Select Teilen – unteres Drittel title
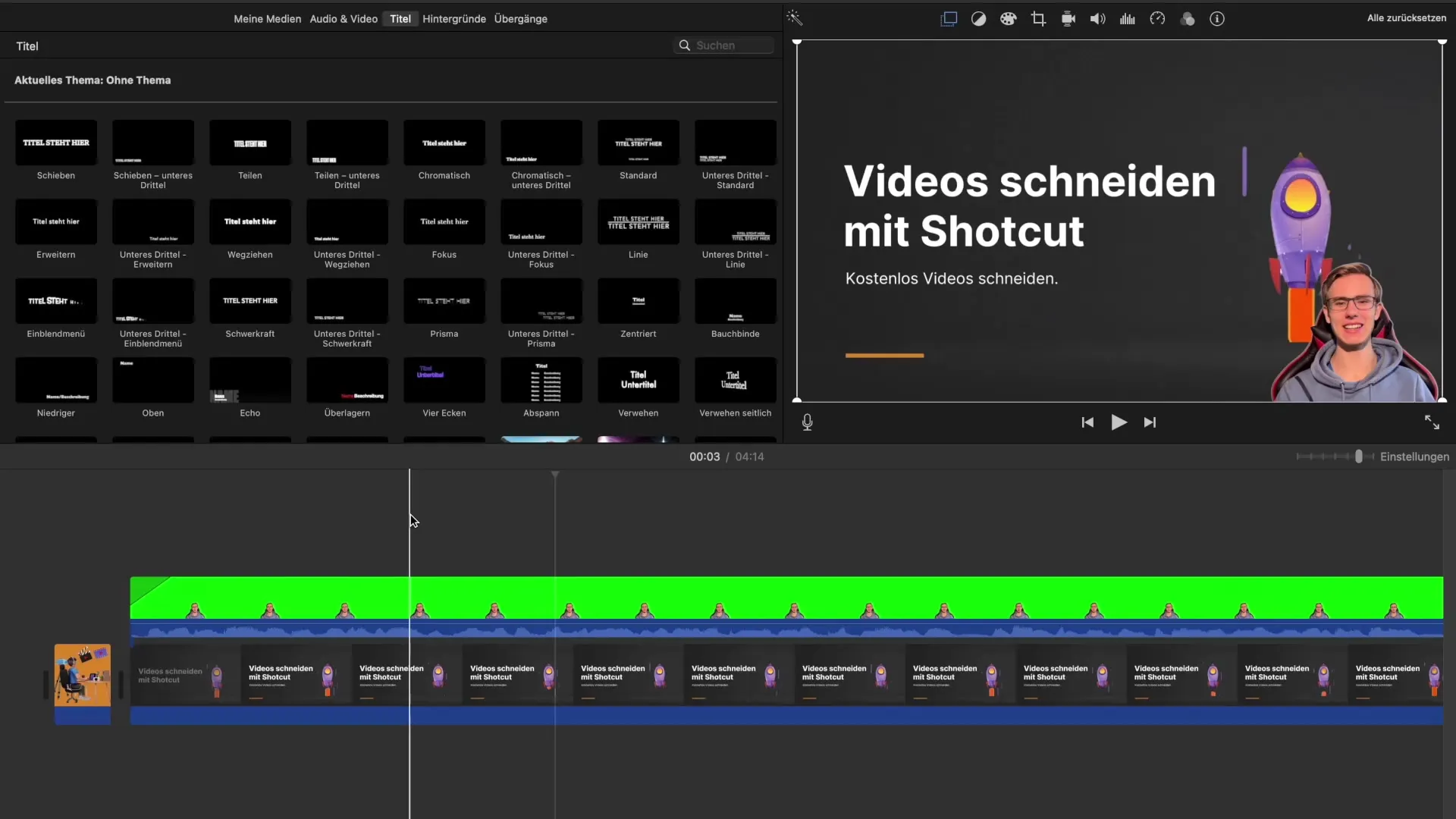 point(347,143)
